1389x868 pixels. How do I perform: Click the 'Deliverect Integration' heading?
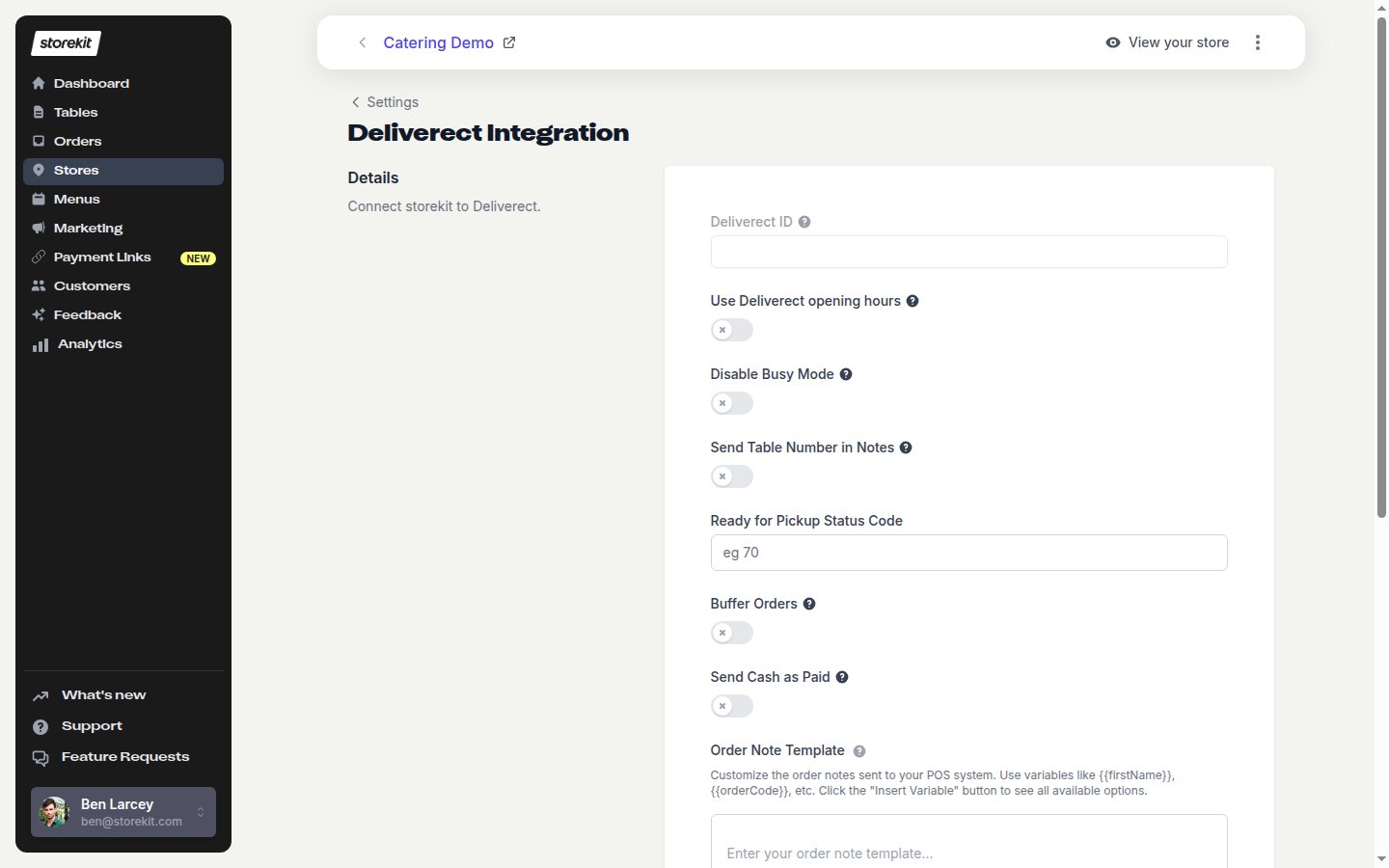488,133
